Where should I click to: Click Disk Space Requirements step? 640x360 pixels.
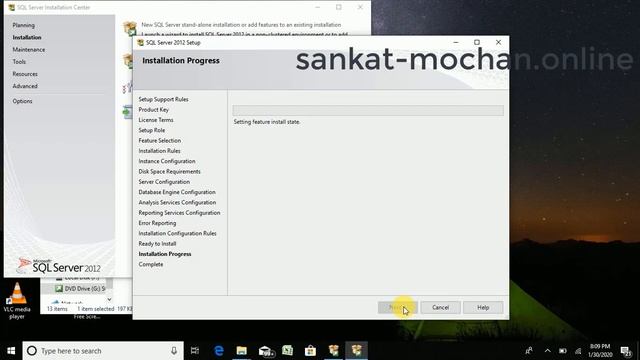click(169, 171)
